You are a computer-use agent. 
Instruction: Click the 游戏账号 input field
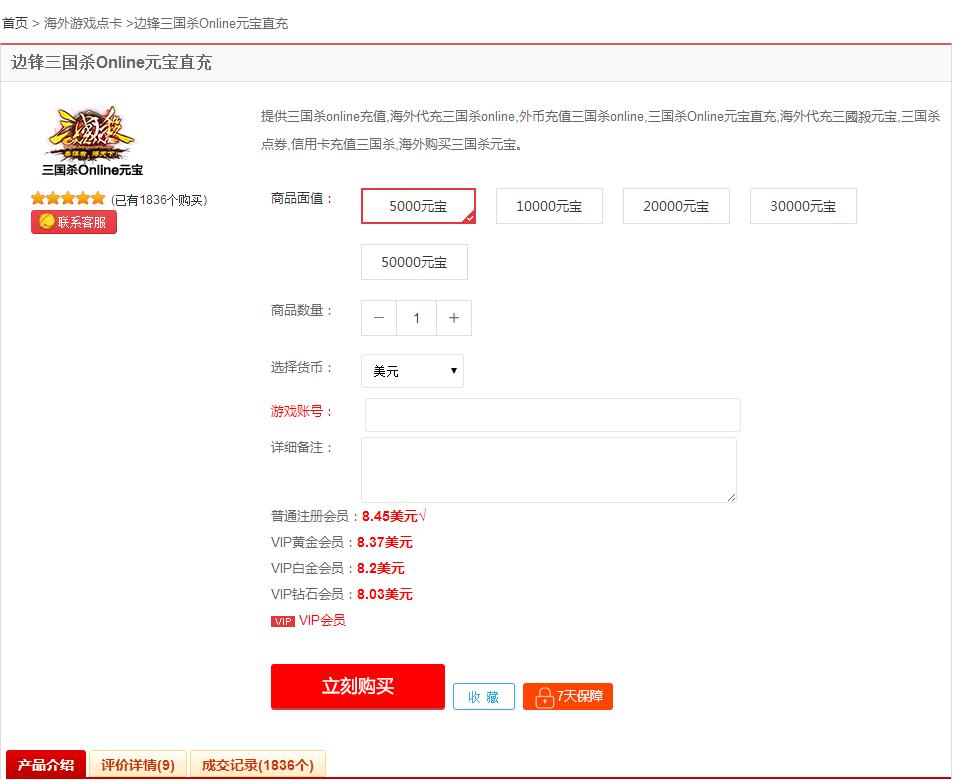click(x=553, y=415)
